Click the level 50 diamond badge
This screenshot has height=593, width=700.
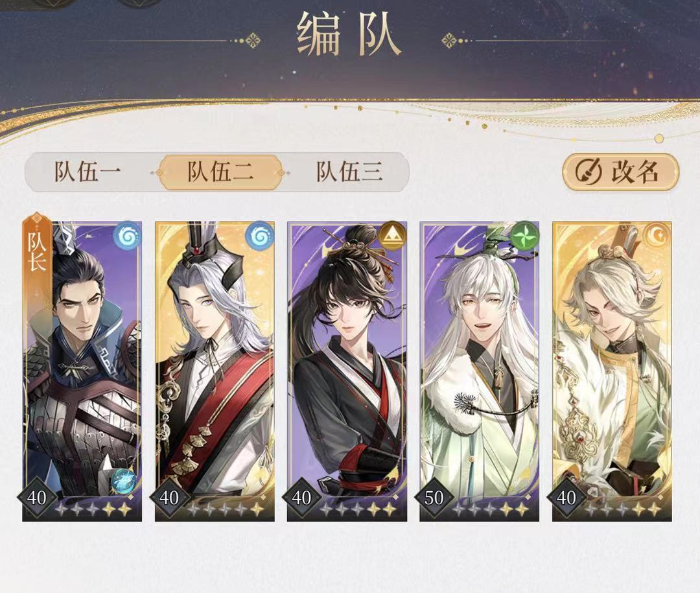tap(434, 497)
